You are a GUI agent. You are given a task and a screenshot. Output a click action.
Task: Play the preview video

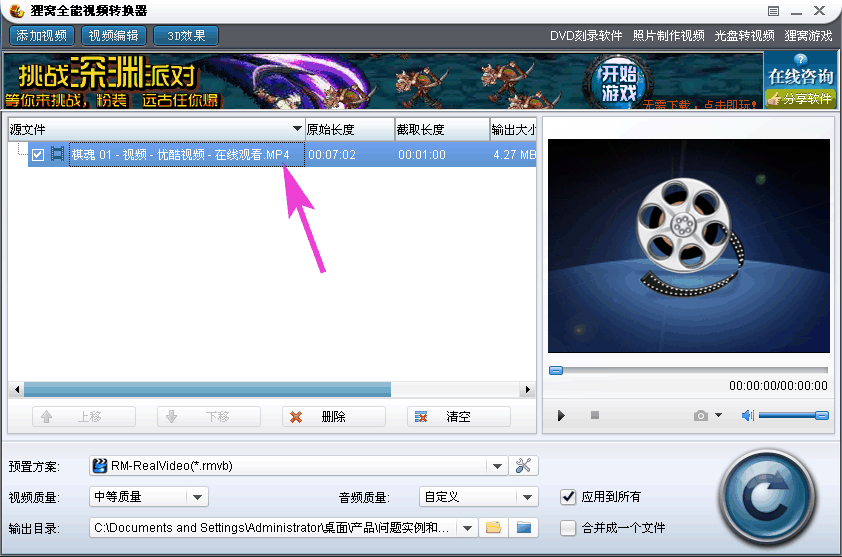(561, 415)
